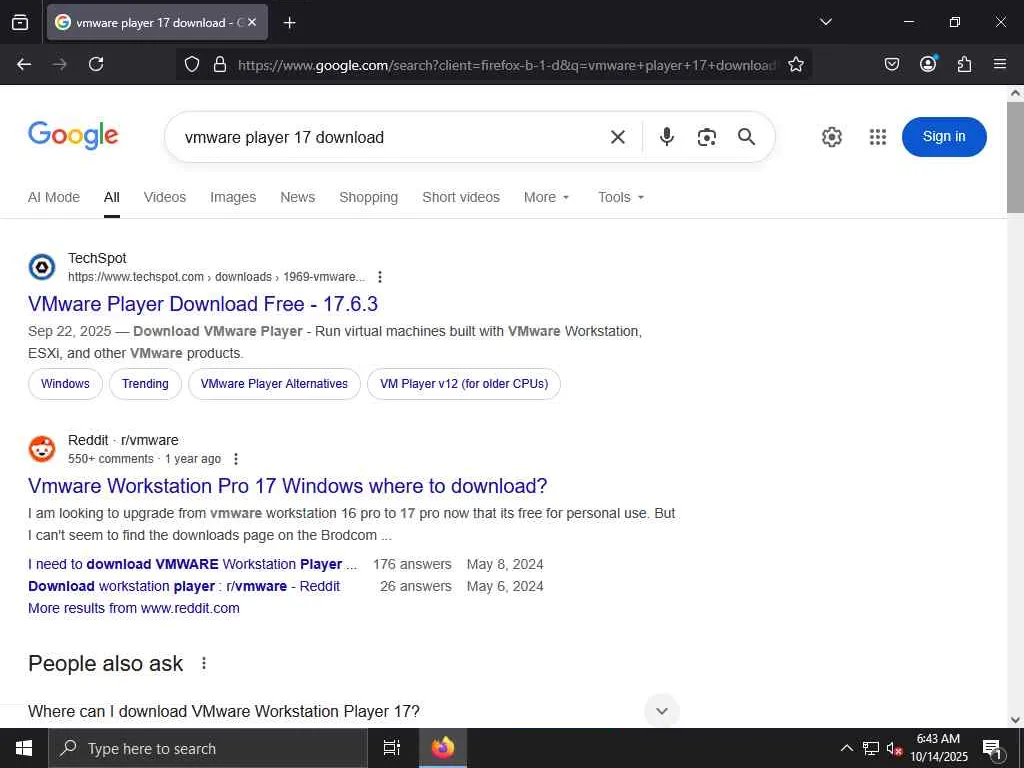This screenshot has height=768, width=1024.
Task: Open VMware Player Download Free - 17.6.3 link
Action: click(x=203, y=304)
